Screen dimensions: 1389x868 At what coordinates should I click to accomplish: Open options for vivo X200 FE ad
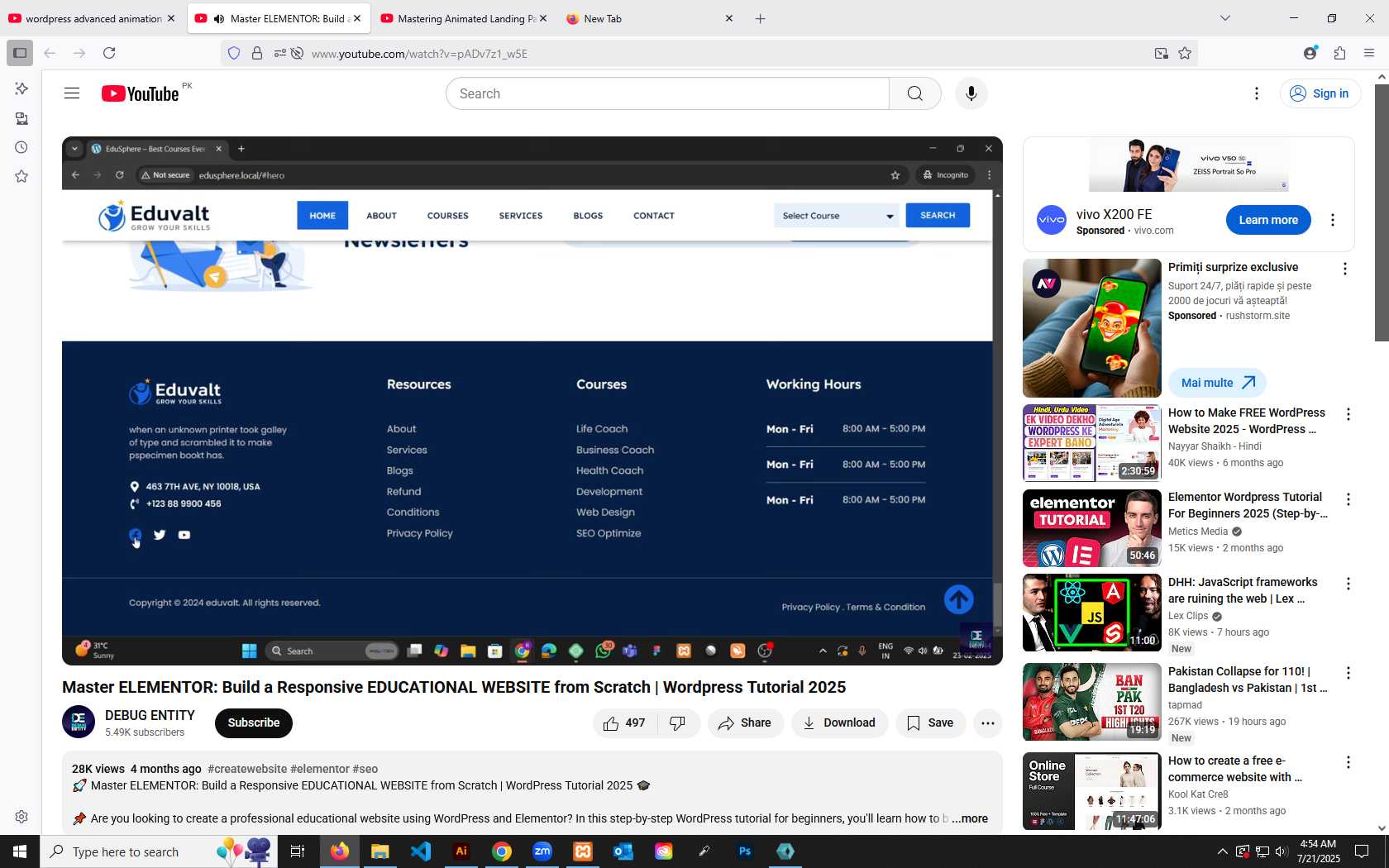click(1332, 220)
